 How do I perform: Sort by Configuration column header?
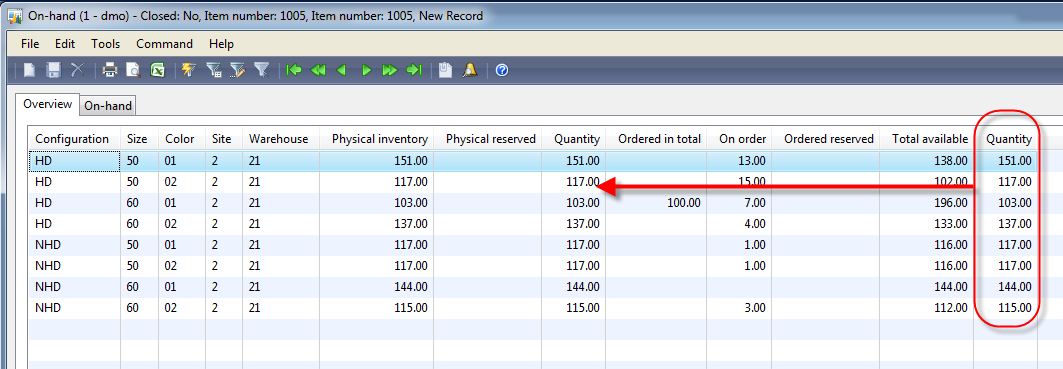[75, 139]
